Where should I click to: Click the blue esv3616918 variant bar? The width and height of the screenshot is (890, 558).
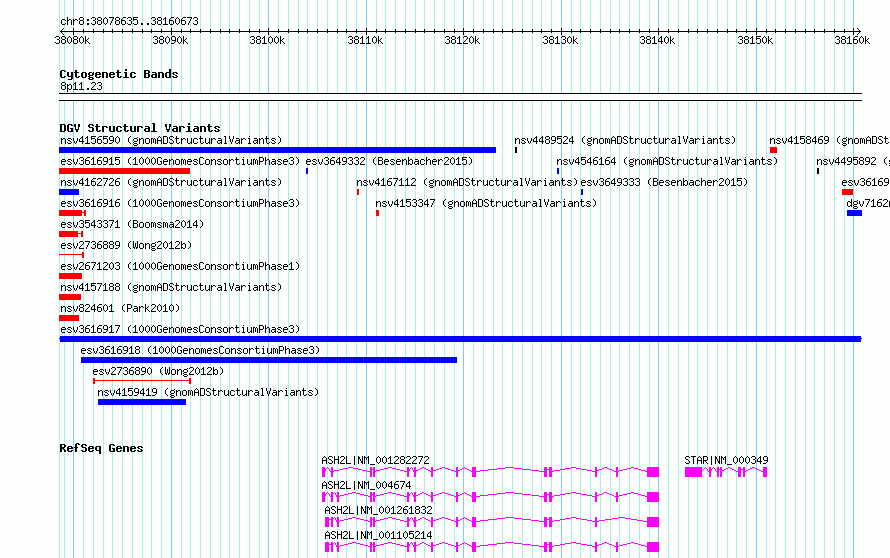(x=268, y=360)
